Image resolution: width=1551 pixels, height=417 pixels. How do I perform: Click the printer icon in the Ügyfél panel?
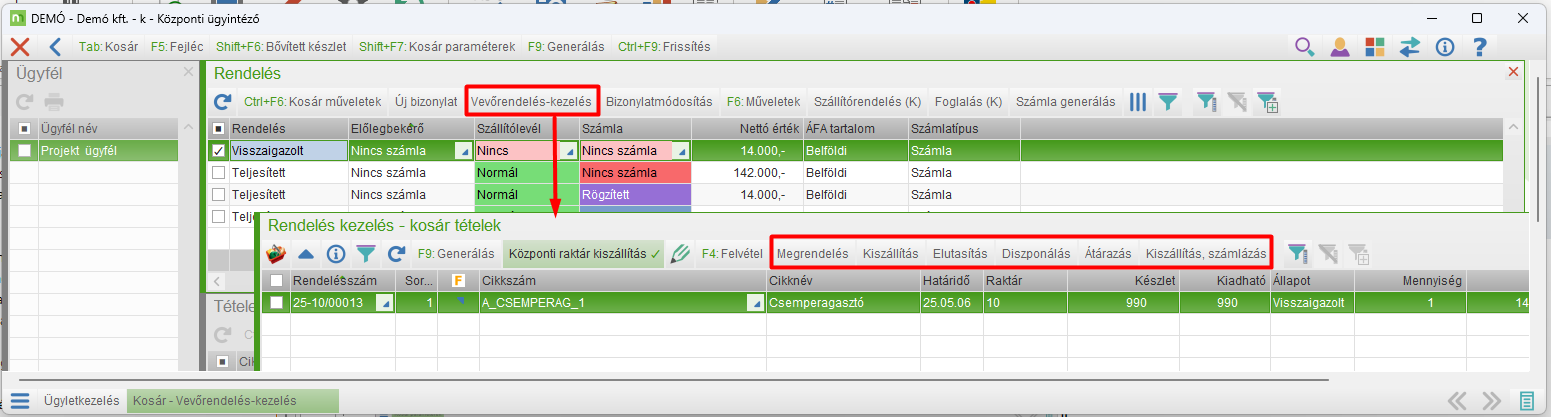54,101
